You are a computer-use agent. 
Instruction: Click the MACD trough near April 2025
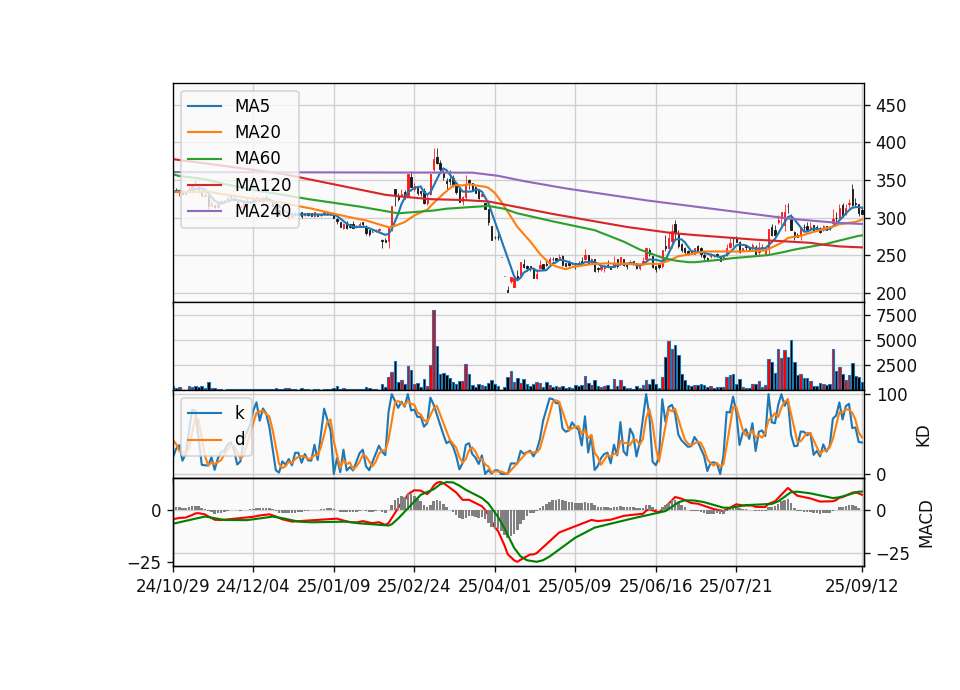[x=517, y=560]
